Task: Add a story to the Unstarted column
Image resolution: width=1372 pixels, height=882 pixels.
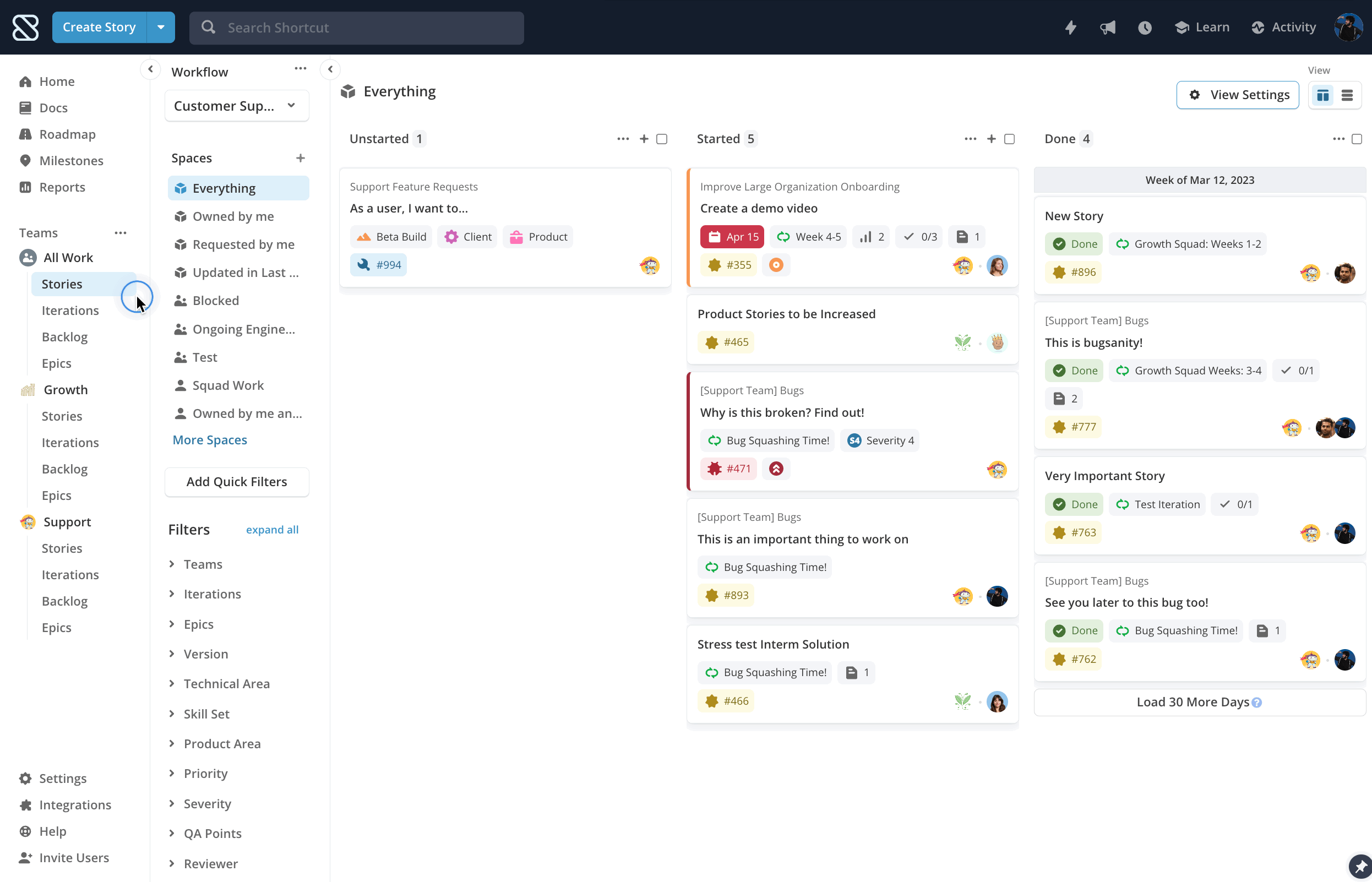Action: pyautogui.click(x=644, y=139)
